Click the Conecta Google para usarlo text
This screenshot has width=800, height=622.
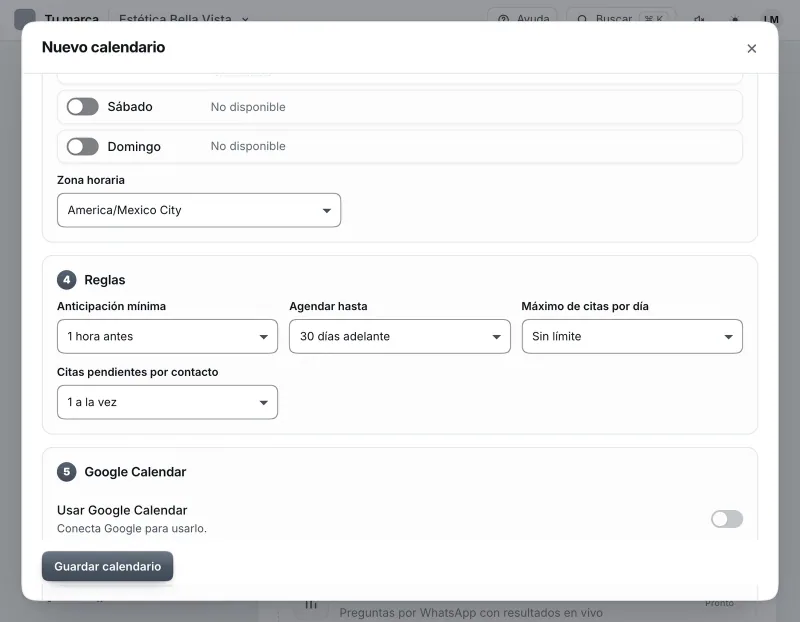click(132, 529)
